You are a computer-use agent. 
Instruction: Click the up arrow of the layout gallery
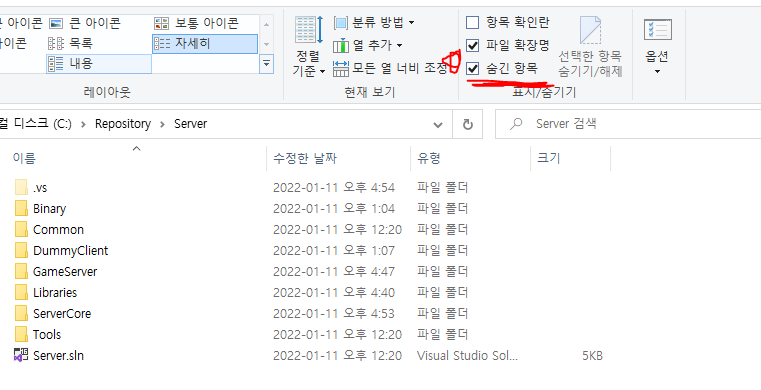click(x=266, y=24)
